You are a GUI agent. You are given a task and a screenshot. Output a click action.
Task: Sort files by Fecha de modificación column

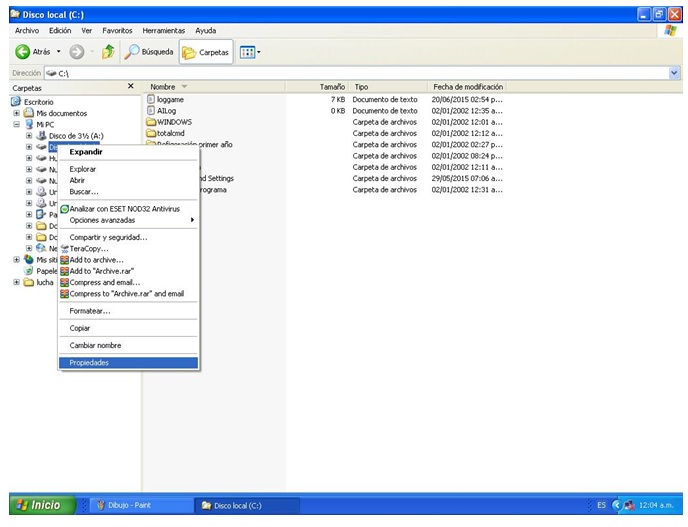(467, 87)
